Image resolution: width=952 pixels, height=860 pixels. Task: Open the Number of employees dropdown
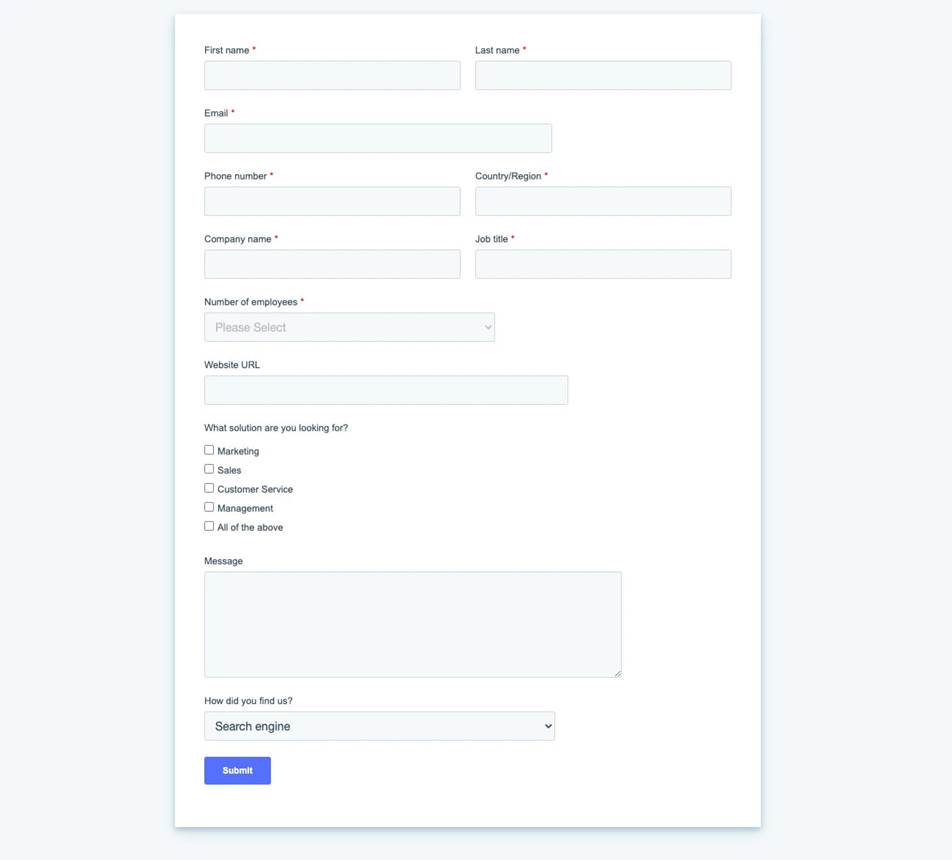coord(349,327)
